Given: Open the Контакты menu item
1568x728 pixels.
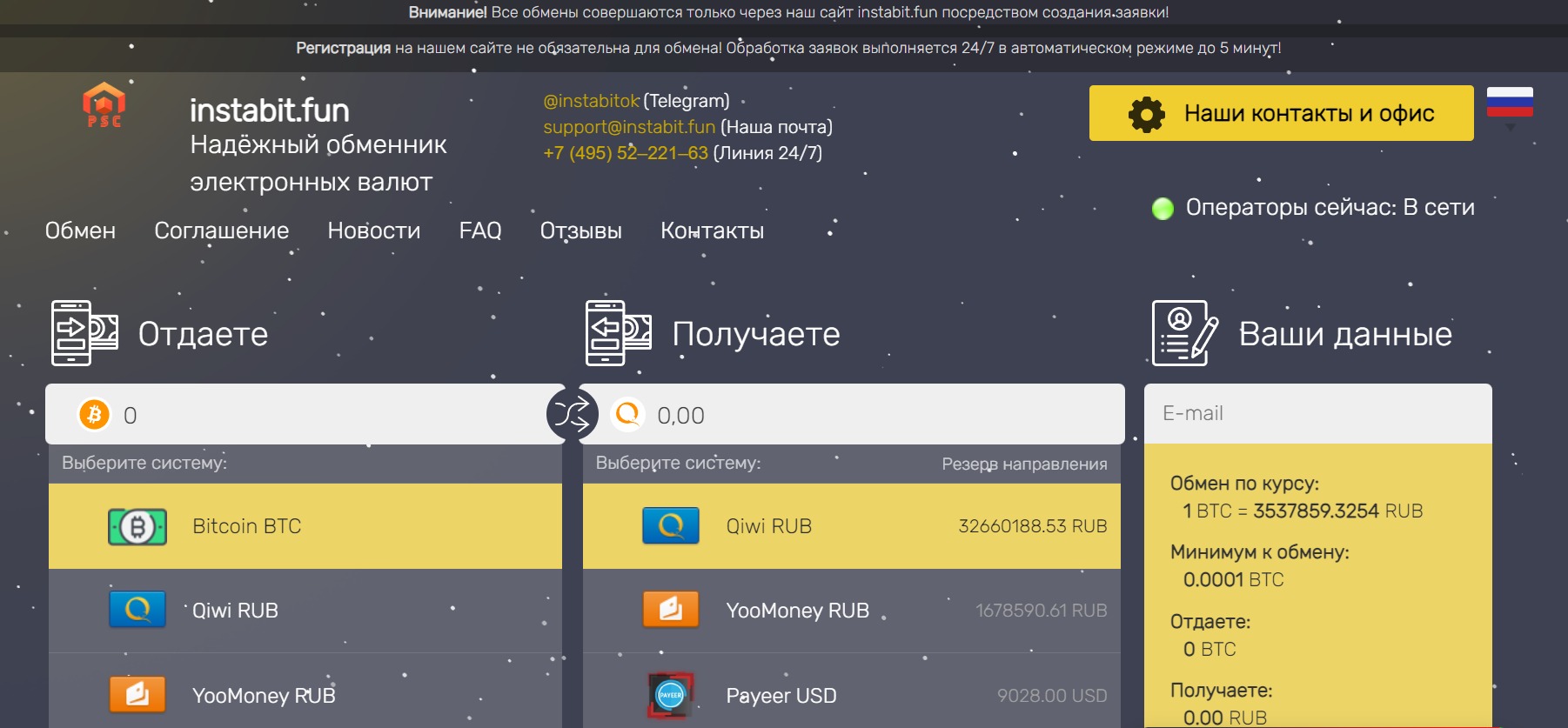Looking at the screenshot, I should click(713, 230).
